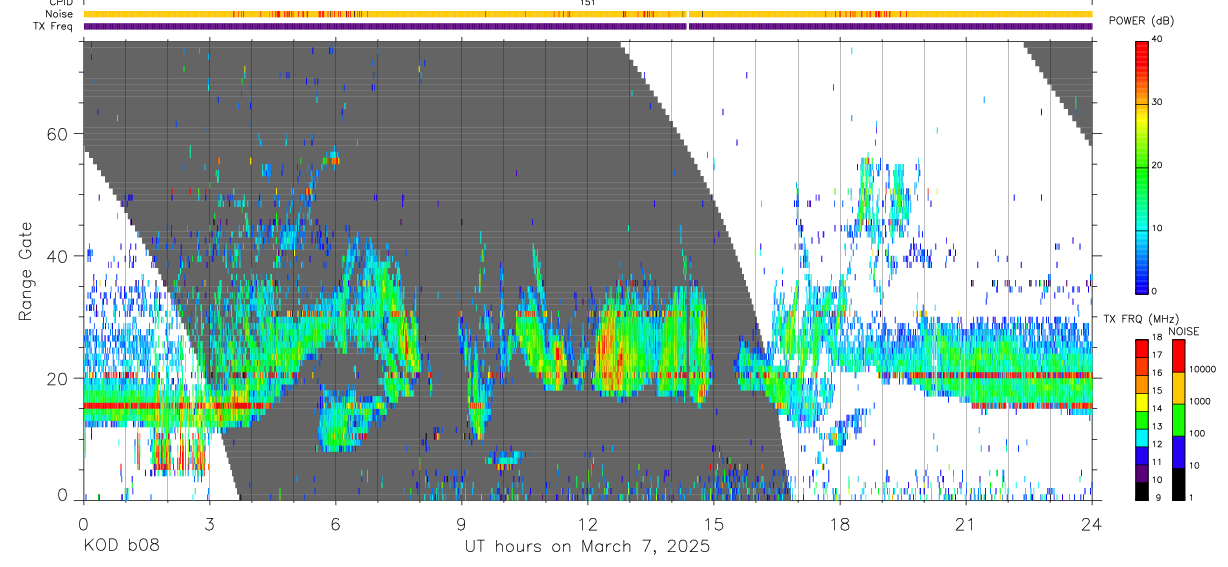Click the orange swatch of the NOISE legend
Viewport: 1228px width, 567px height.
[1178, 388]
